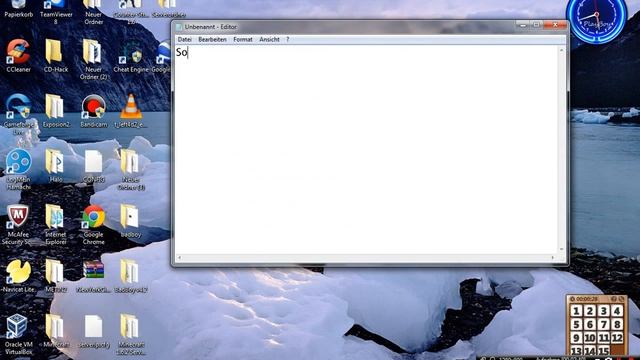
Task: Open the Format menu
Action: coord(243,39)
